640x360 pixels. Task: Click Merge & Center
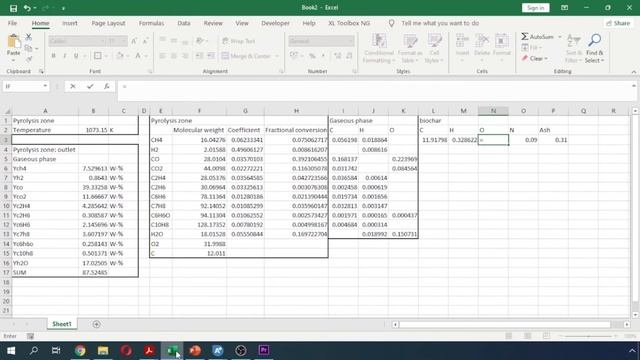pos(246,56)
